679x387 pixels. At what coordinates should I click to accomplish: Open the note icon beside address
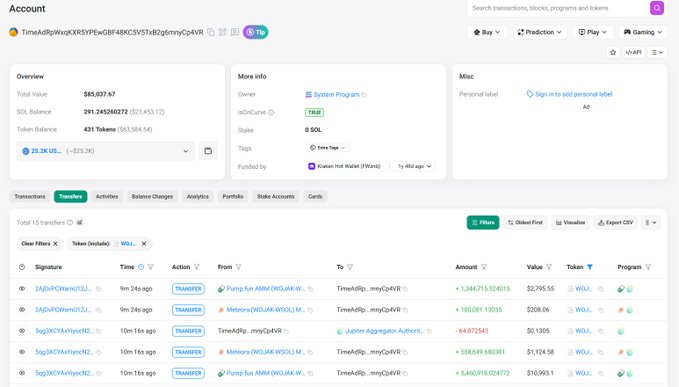(235, 32)
